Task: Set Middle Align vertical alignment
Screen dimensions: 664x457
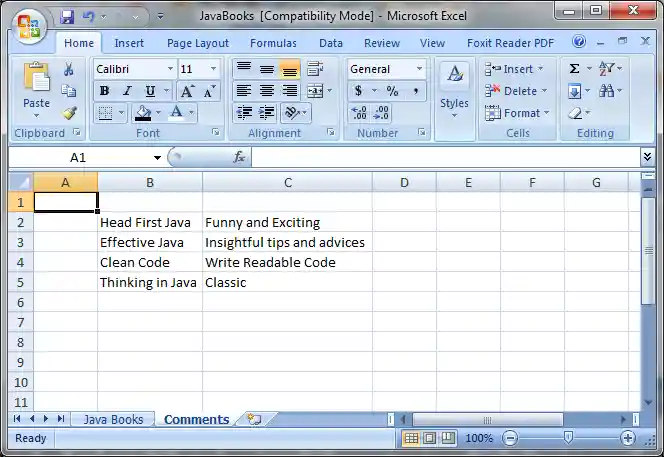Action: (x=267, y=69)
